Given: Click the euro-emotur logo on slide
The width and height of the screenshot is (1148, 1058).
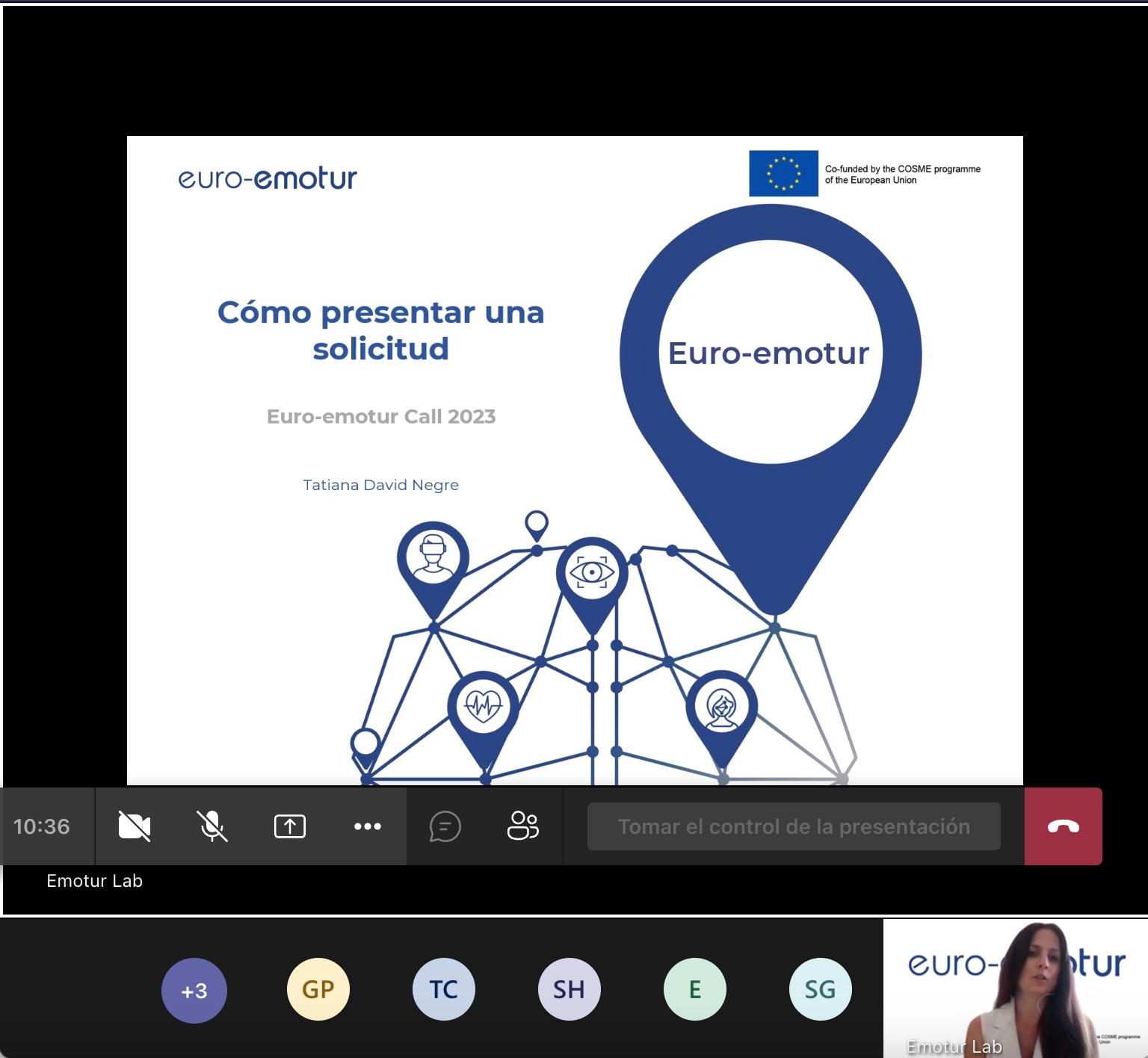Looking at the screenshot, I should point(268,179).
